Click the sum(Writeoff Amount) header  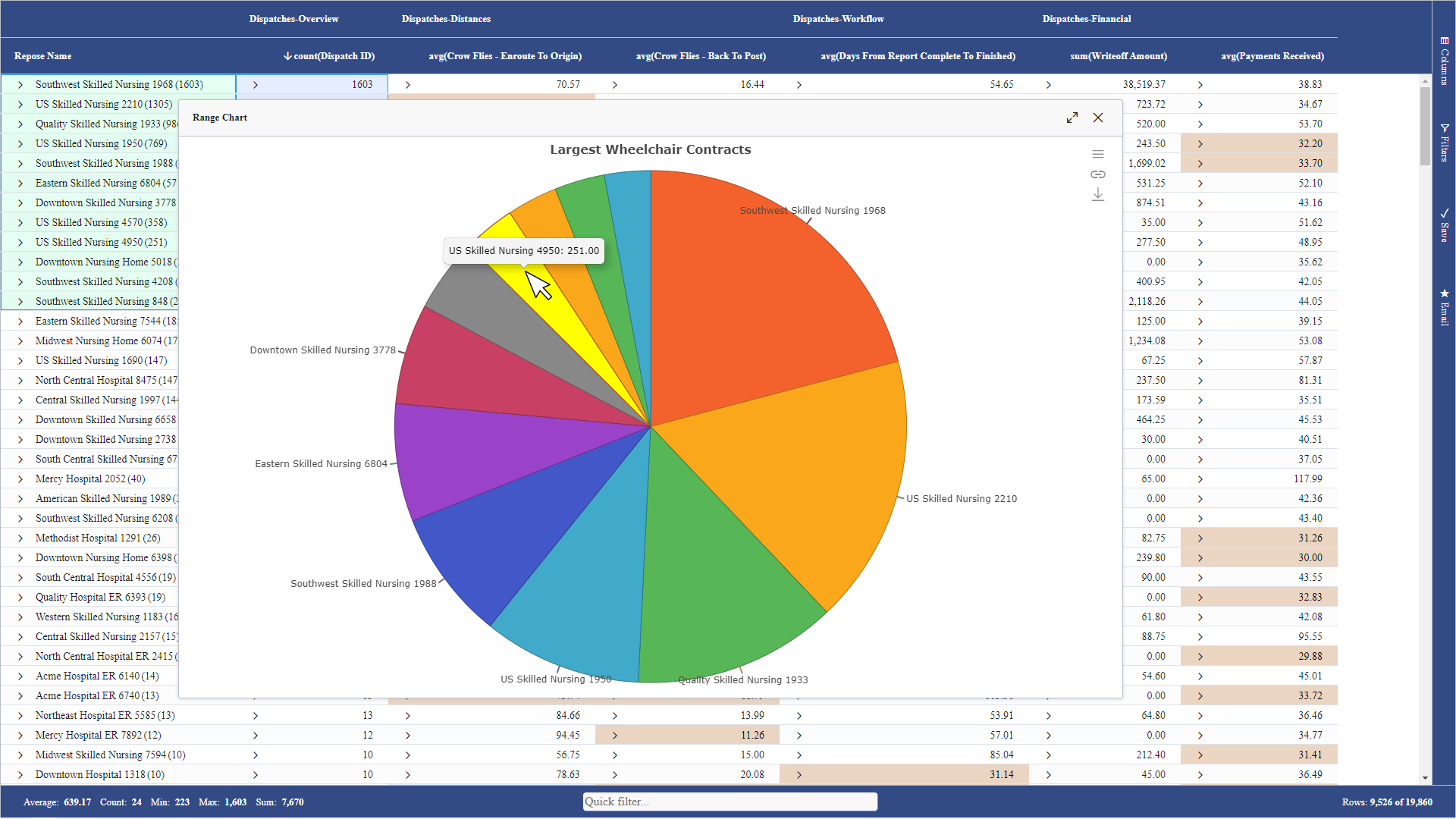[1118, 56]
